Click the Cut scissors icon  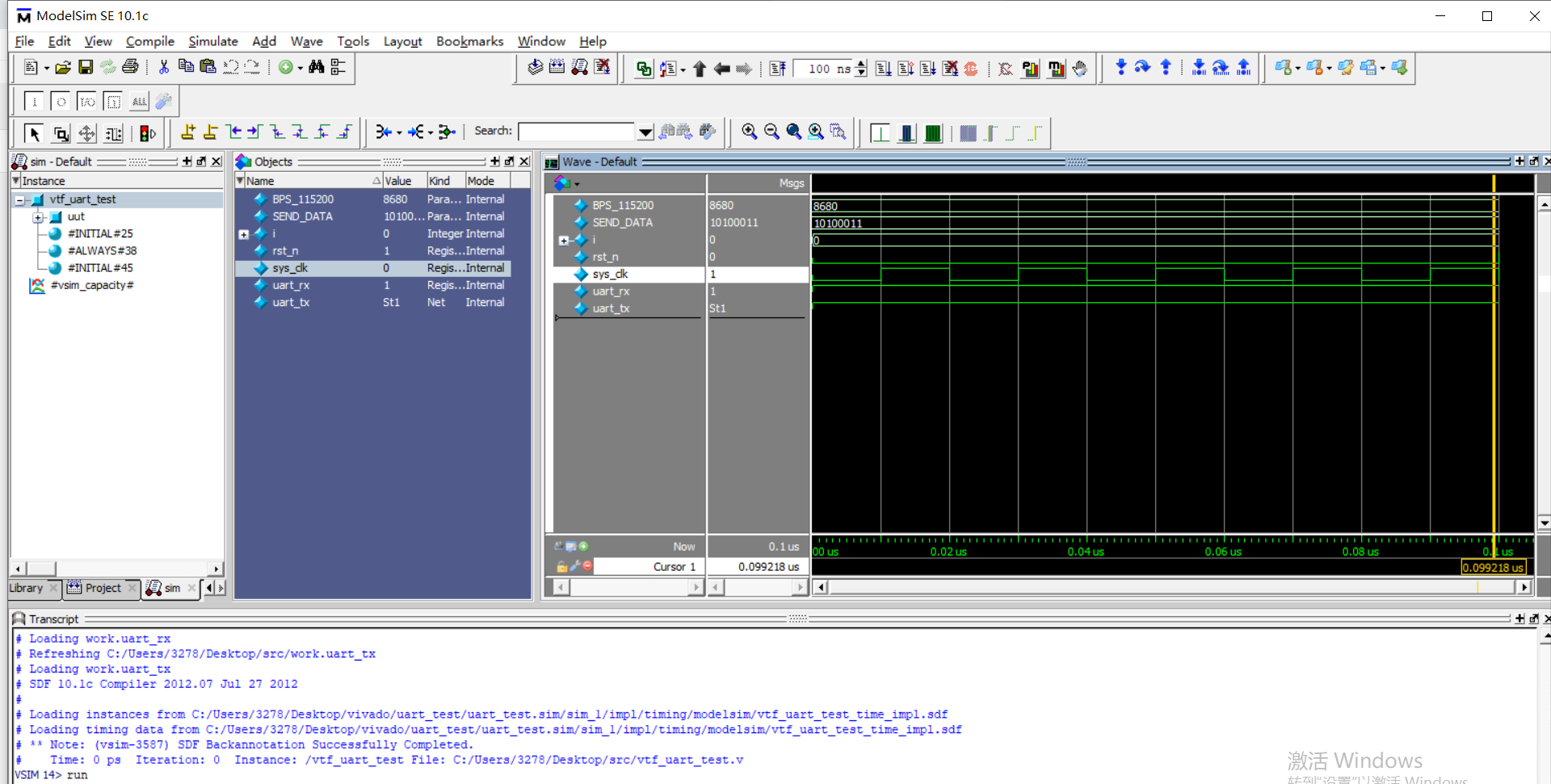pos(164,68)
